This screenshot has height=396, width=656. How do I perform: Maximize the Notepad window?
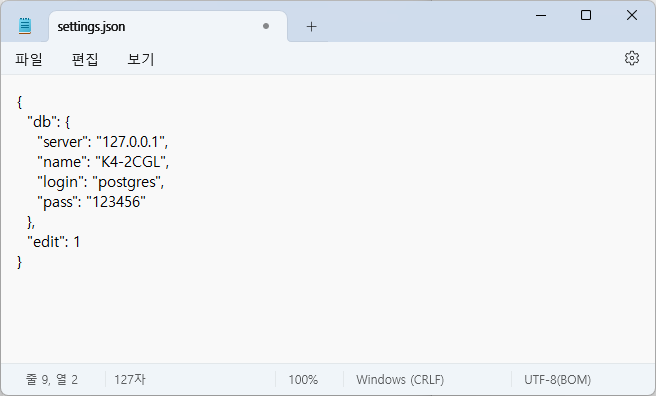pyautogui.click(x=586, y=15)
